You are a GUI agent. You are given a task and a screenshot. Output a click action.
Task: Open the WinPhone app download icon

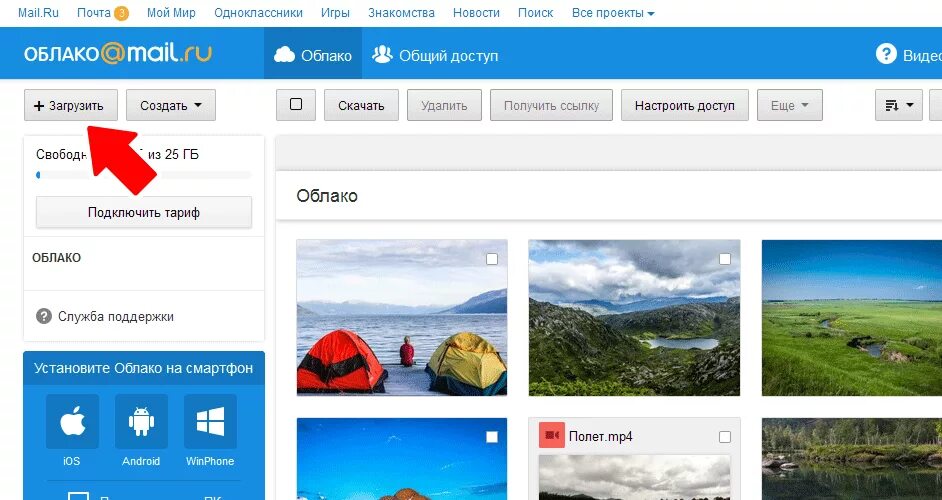(x=210, y=421)
